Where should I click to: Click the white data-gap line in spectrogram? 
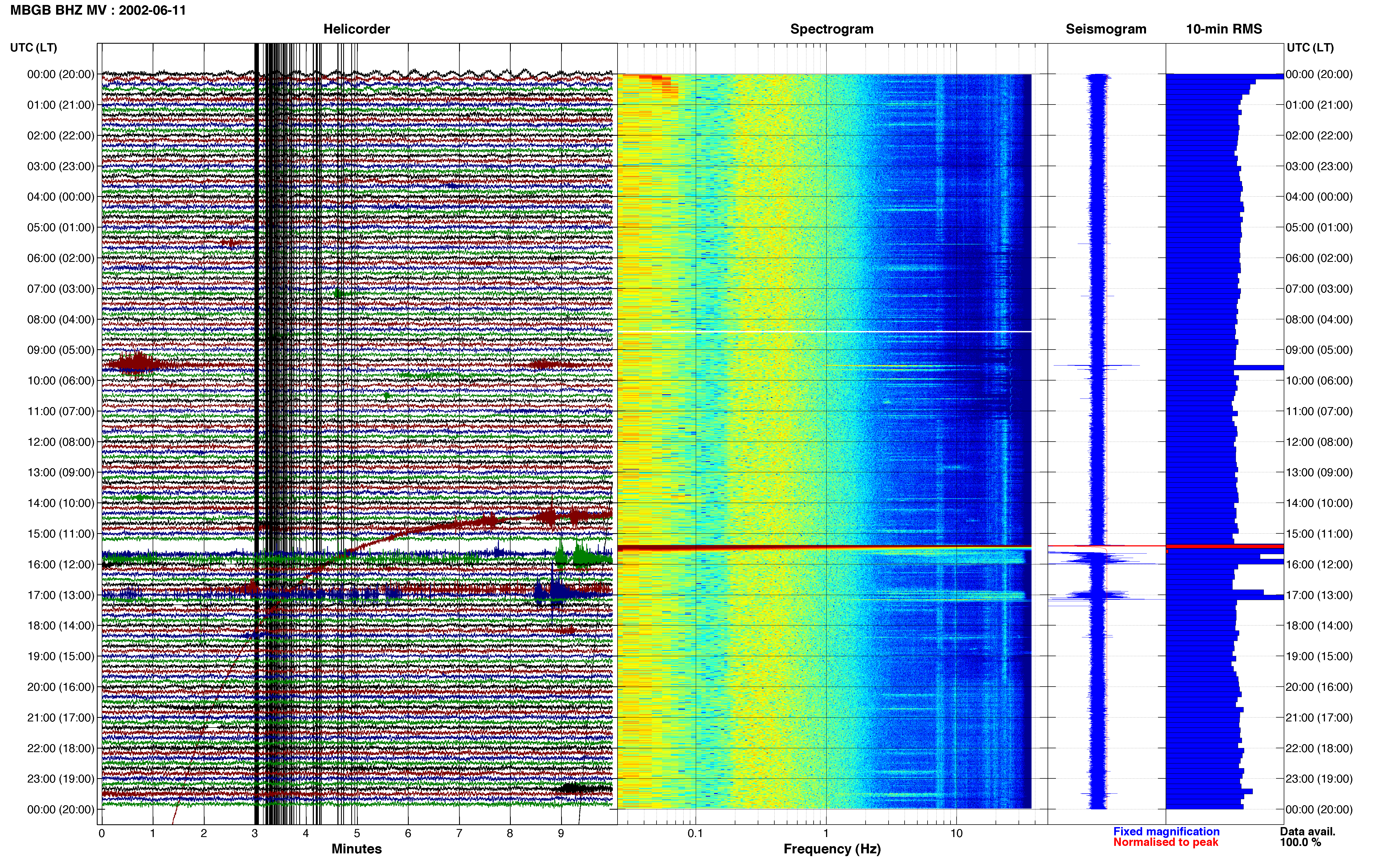(824, 332)
